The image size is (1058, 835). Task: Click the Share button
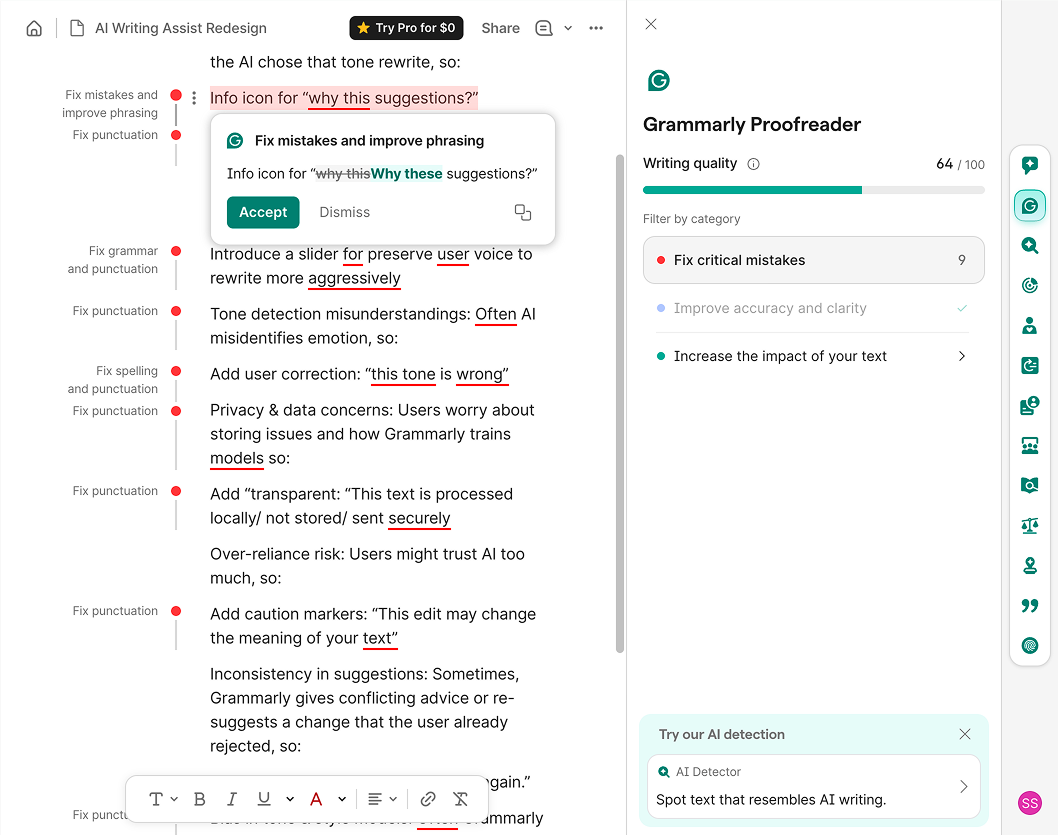(501, 28)
